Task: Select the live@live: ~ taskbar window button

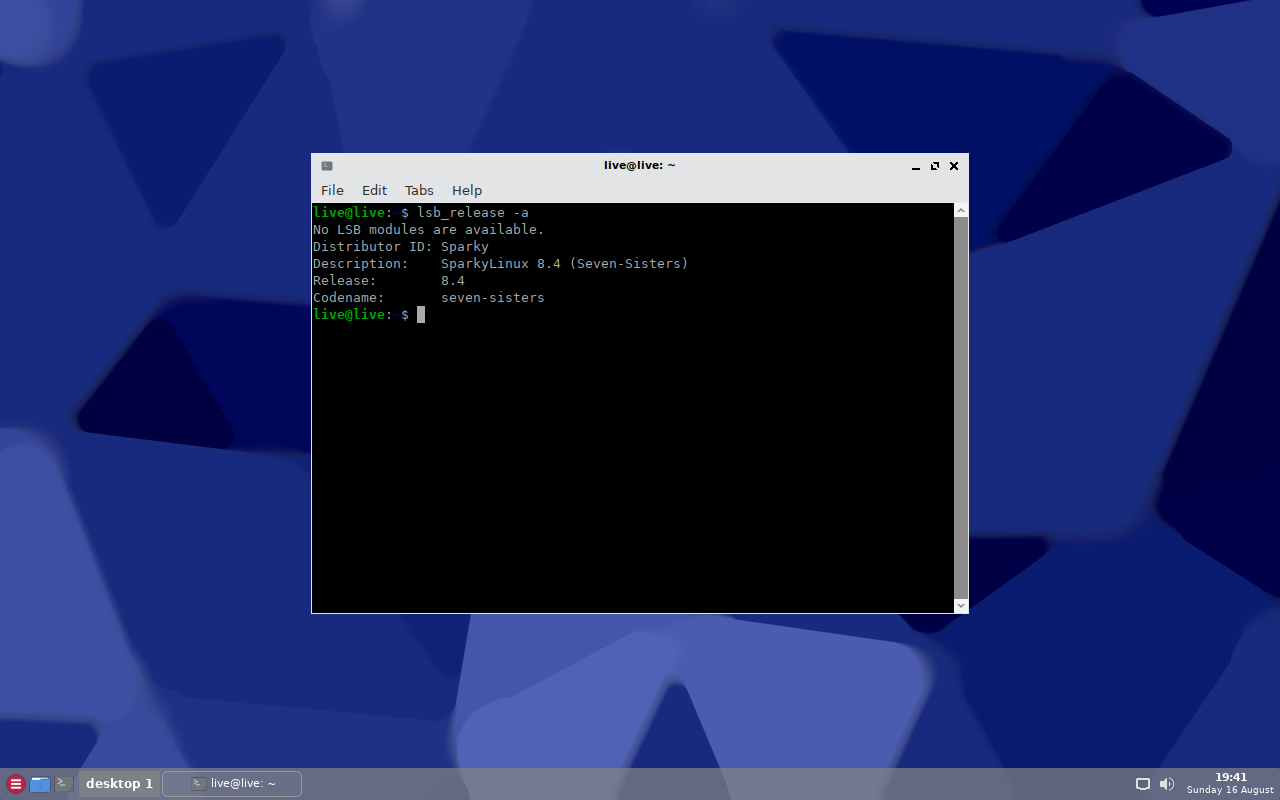Action: click(x=232, y=784)
